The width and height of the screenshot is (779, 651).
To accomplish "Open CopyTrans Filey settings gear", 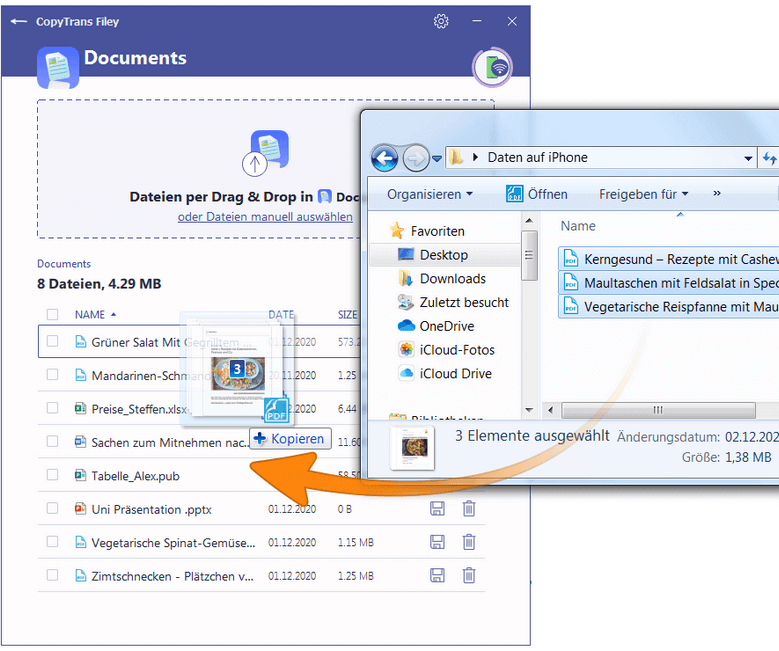I will coord(441,21).
